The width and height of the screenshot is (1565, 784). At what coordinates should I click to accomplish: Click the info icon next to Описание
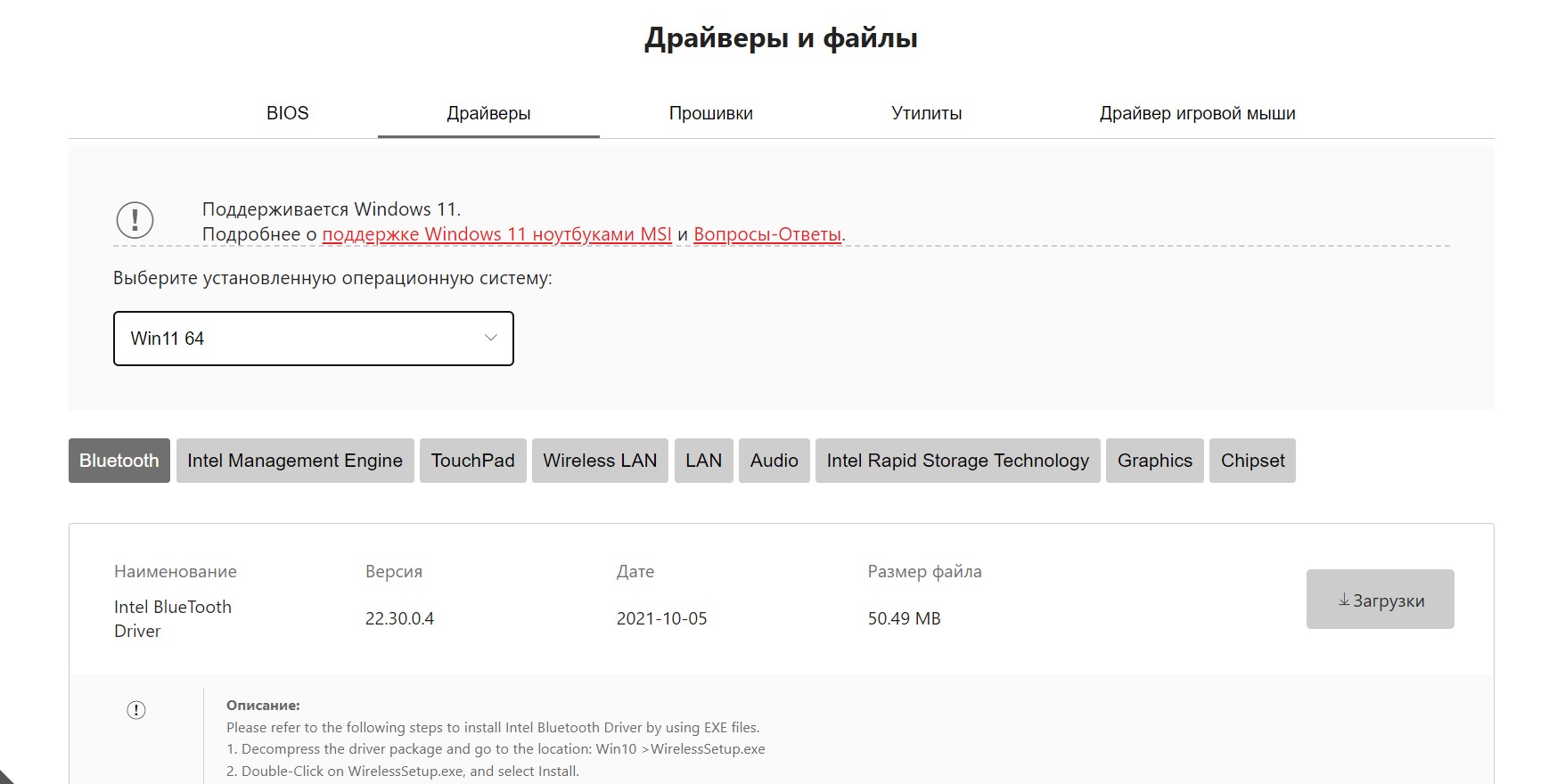pyautogui.click(x=136, y=710)
